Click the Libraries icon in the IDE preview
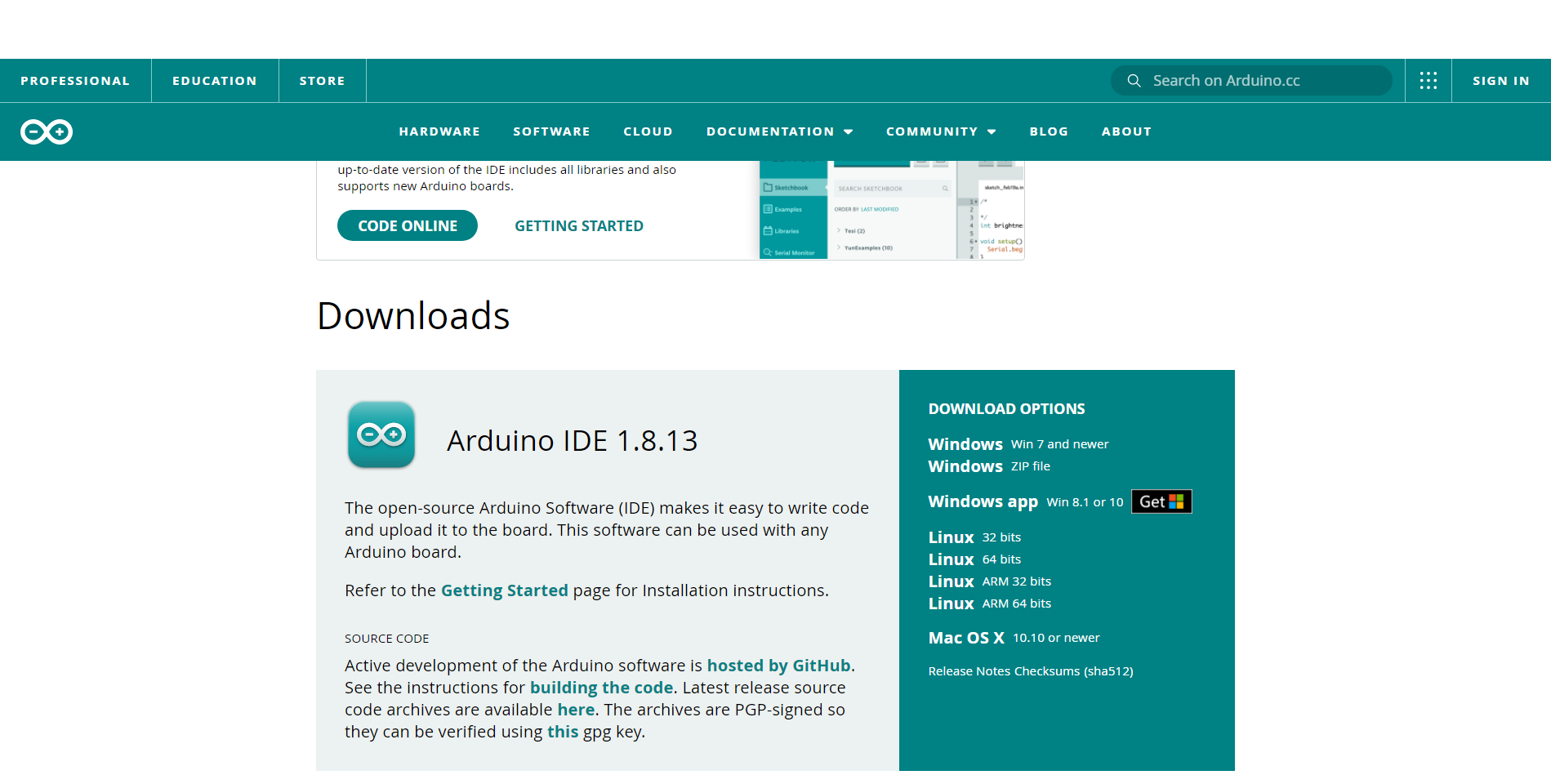This screenshot has width=1551, height=784. (766, 230)
